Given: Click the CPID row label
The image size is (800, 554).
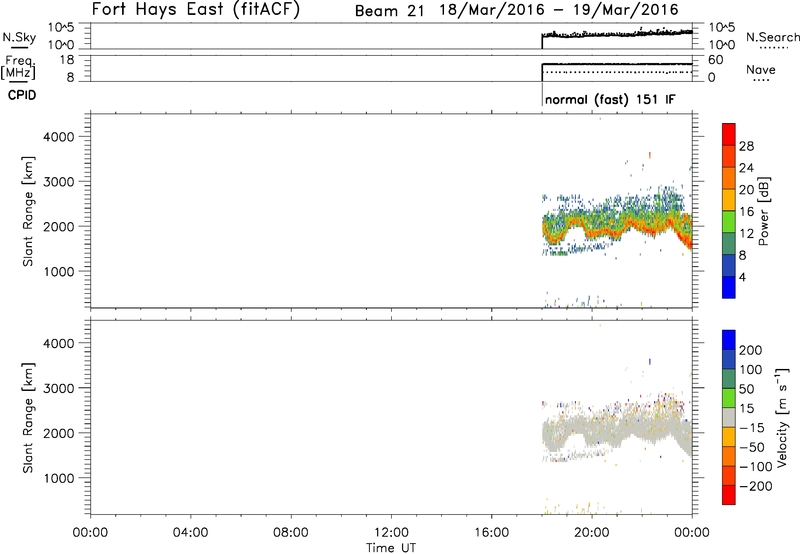Looking at the screenshot, I should click(x=22, y=95).
